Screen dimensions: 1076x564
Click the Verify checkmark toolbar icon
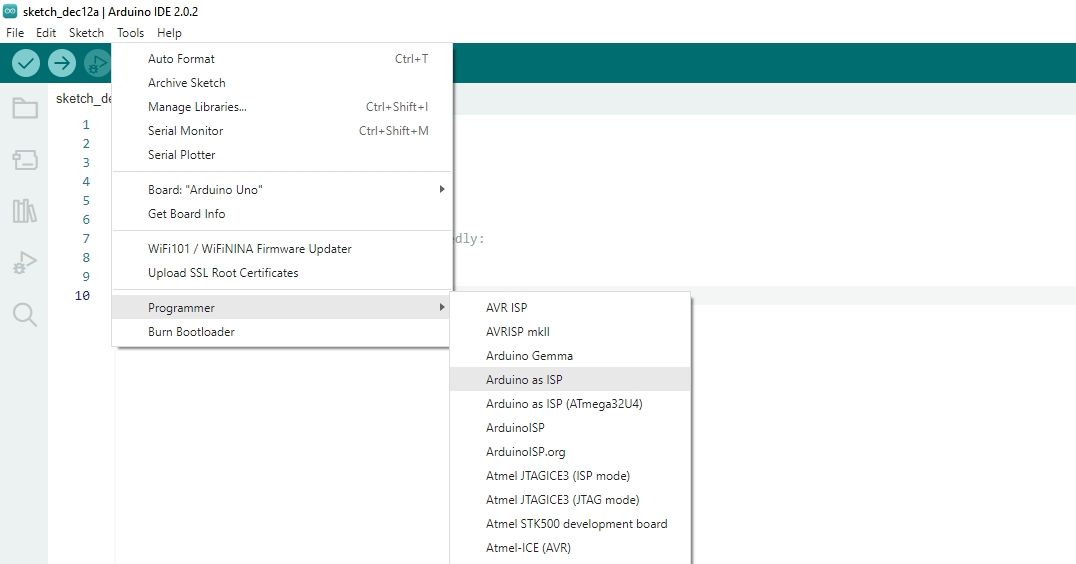26,63
